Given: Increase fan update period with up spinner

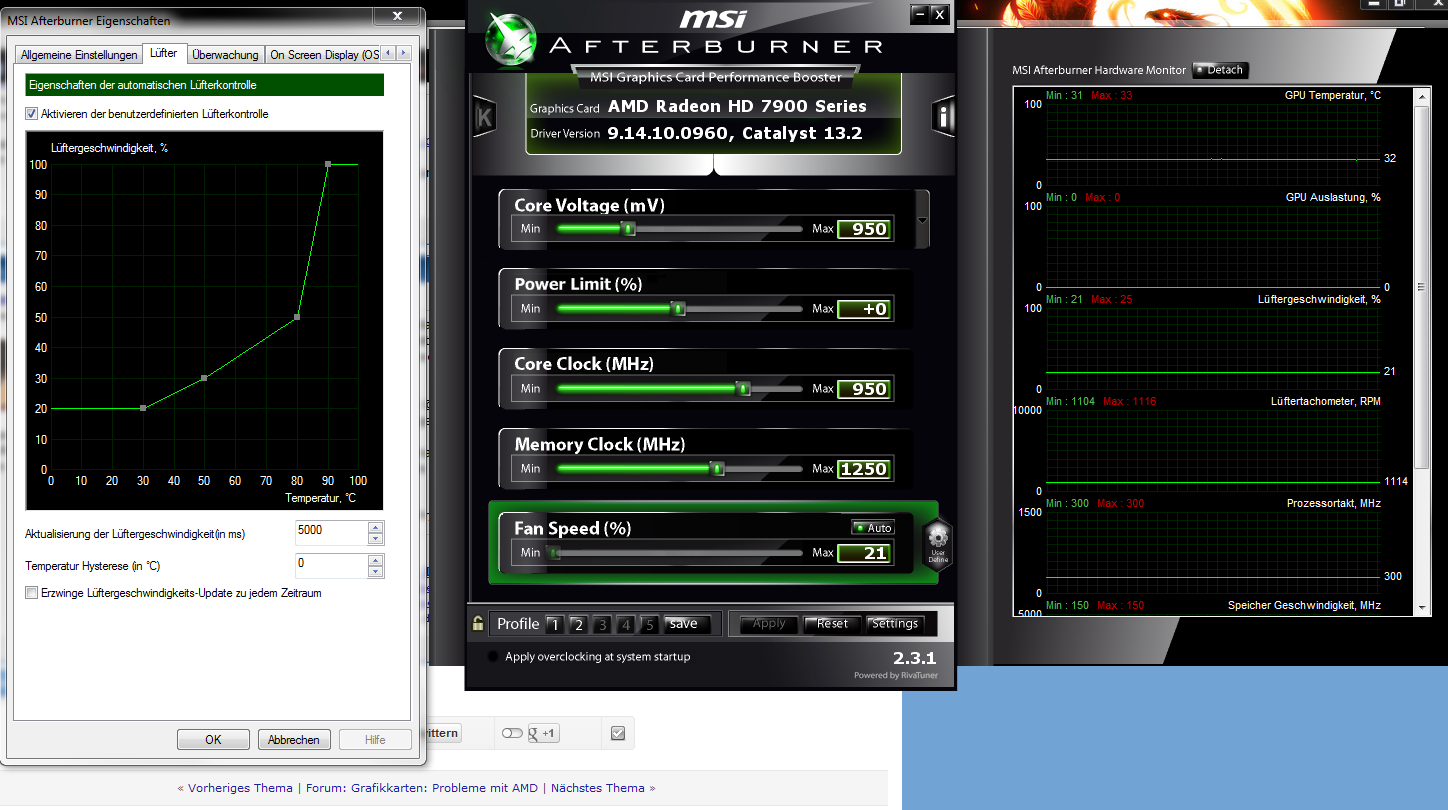Looking at the screenshot, I should [x=376, y=527].
